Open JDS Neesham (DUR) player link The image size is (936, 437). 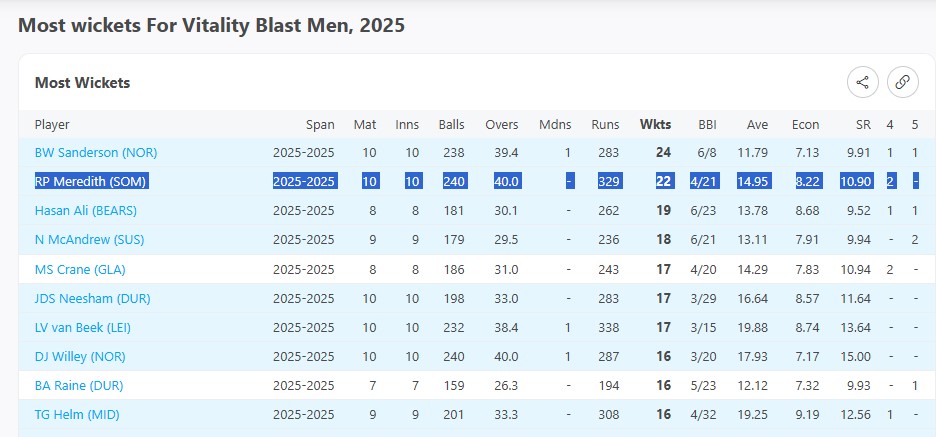tap(93, 298)
